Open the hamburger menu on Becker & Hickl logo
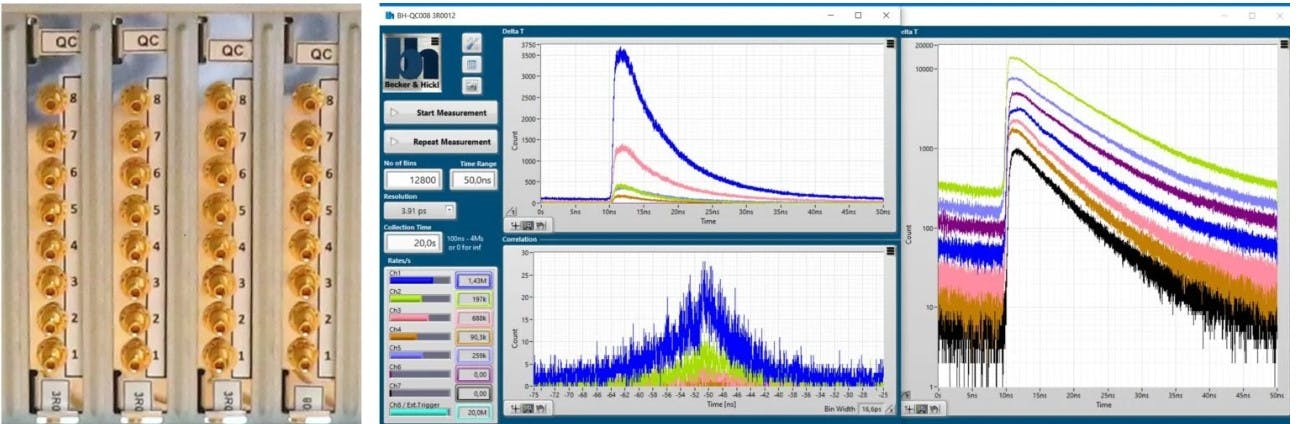This screenshot has width=1300, height=424. tap(451, 41)
